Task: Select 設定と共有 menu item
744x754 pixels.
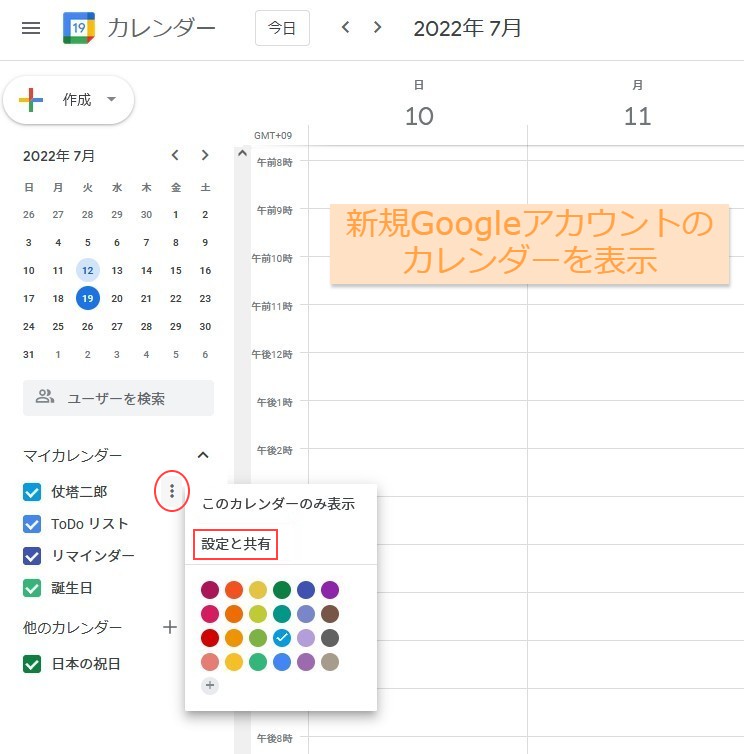Action: pos(236,544)
